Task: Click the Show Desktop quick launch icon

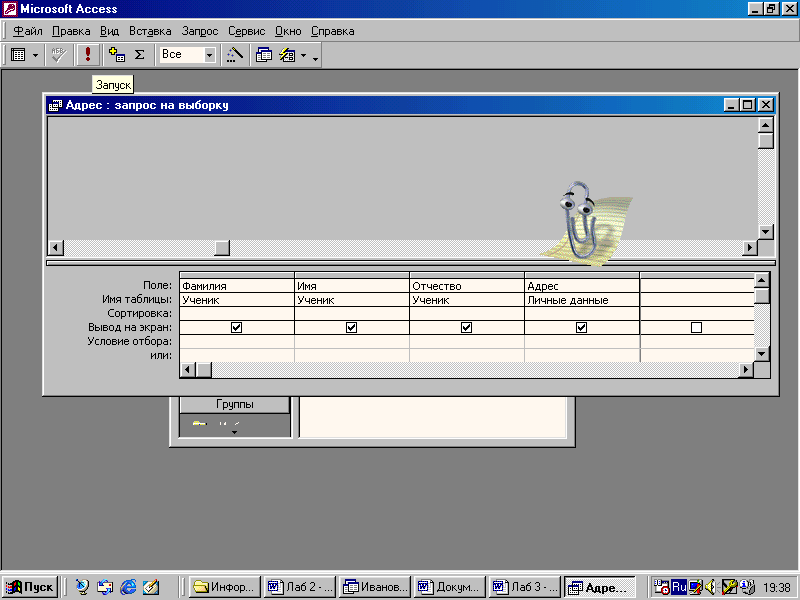Action: click(151, 587)
